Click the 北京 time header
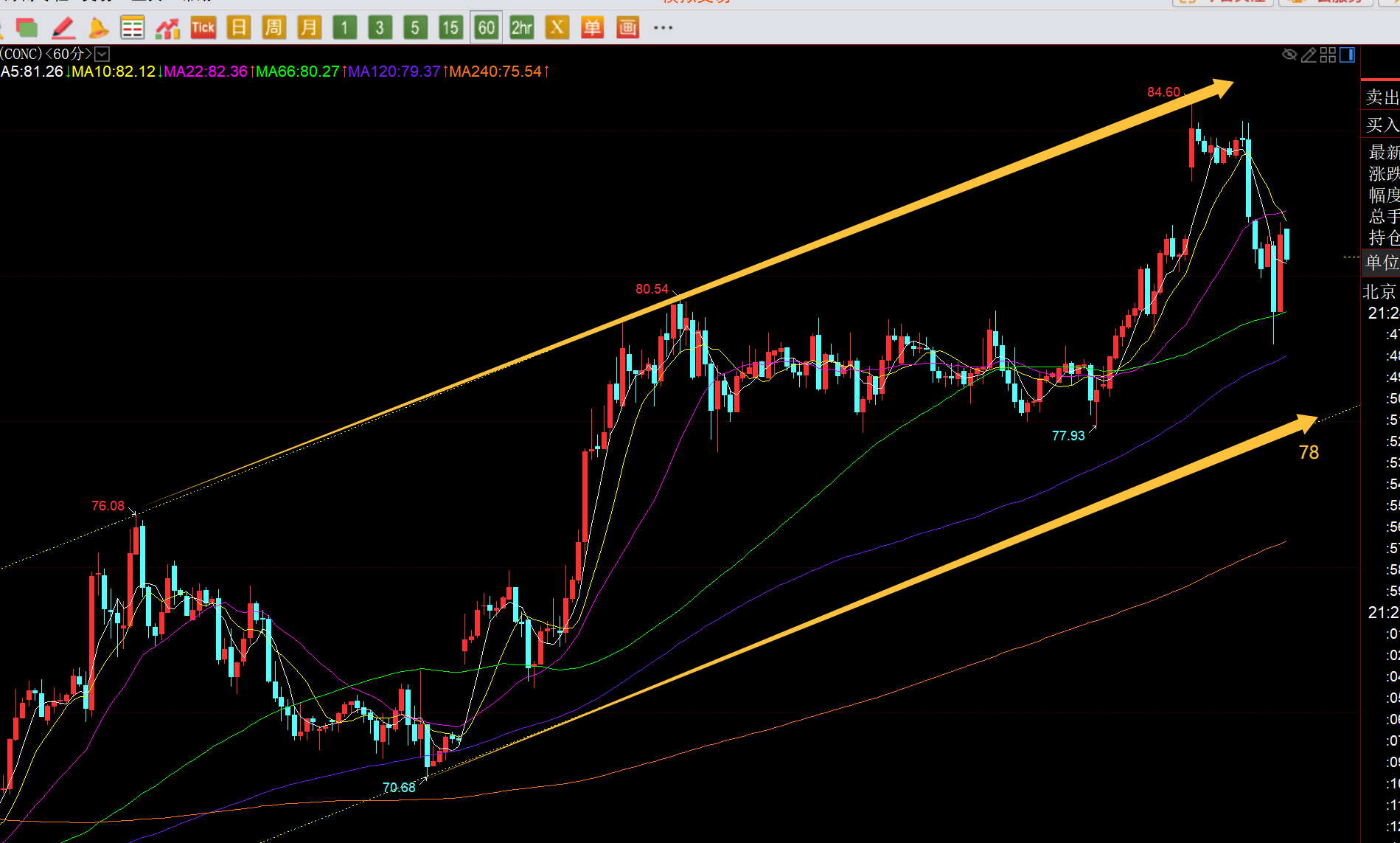 point(1380,291)
